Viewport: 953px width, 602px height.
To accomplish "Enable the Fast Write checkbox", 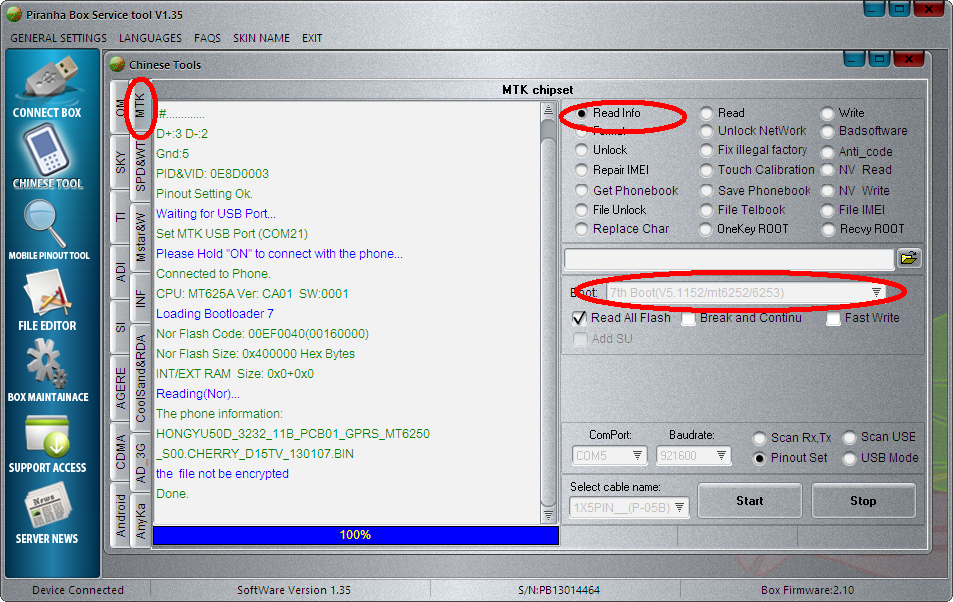I will tap(834, 319).
